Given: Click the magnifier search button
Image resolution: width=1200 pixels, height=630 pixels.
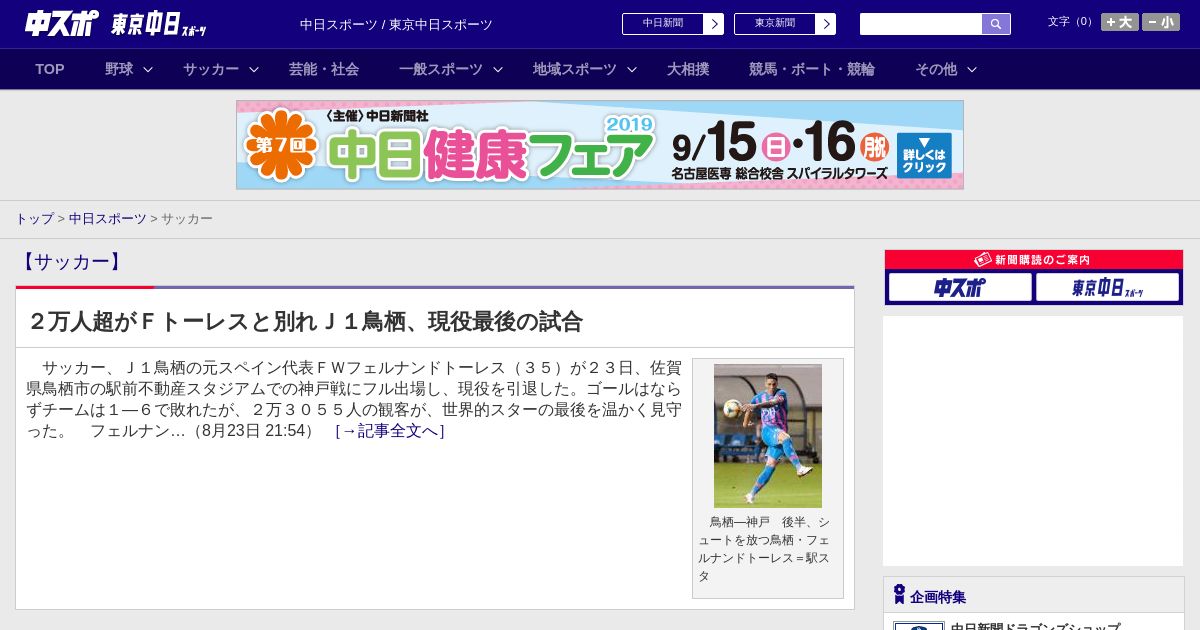Looking at the screenshot, I should 996,24.
